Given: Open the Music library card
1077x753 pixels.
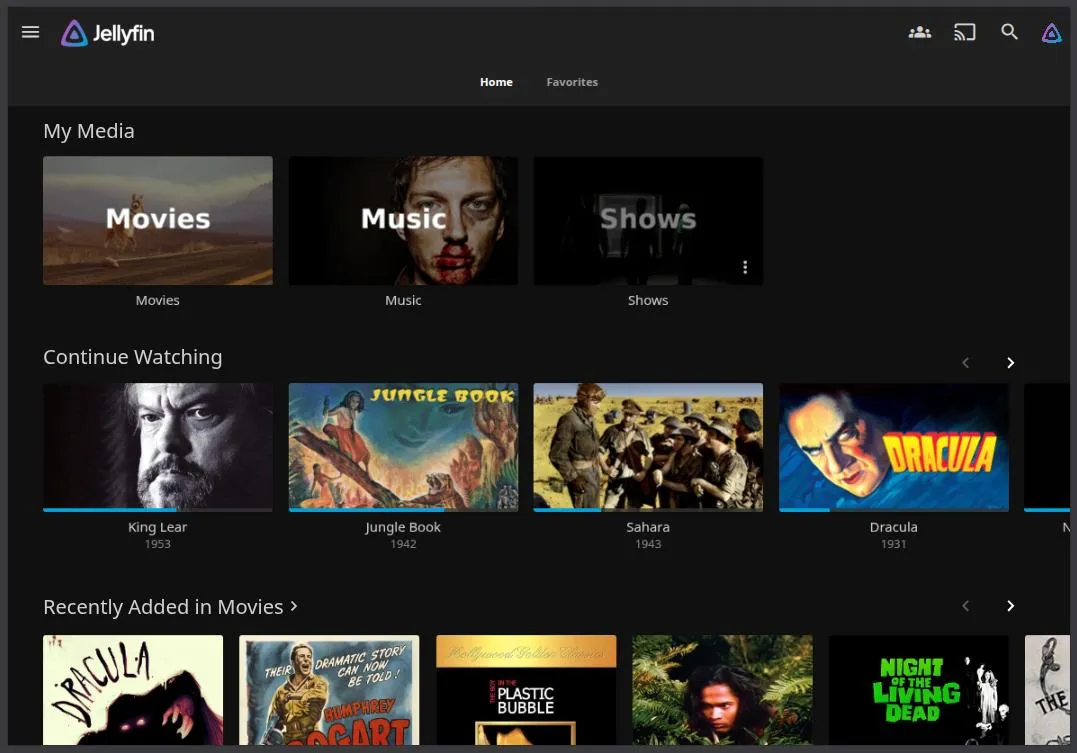Looking at the screenshot, I should coord(403,221).
